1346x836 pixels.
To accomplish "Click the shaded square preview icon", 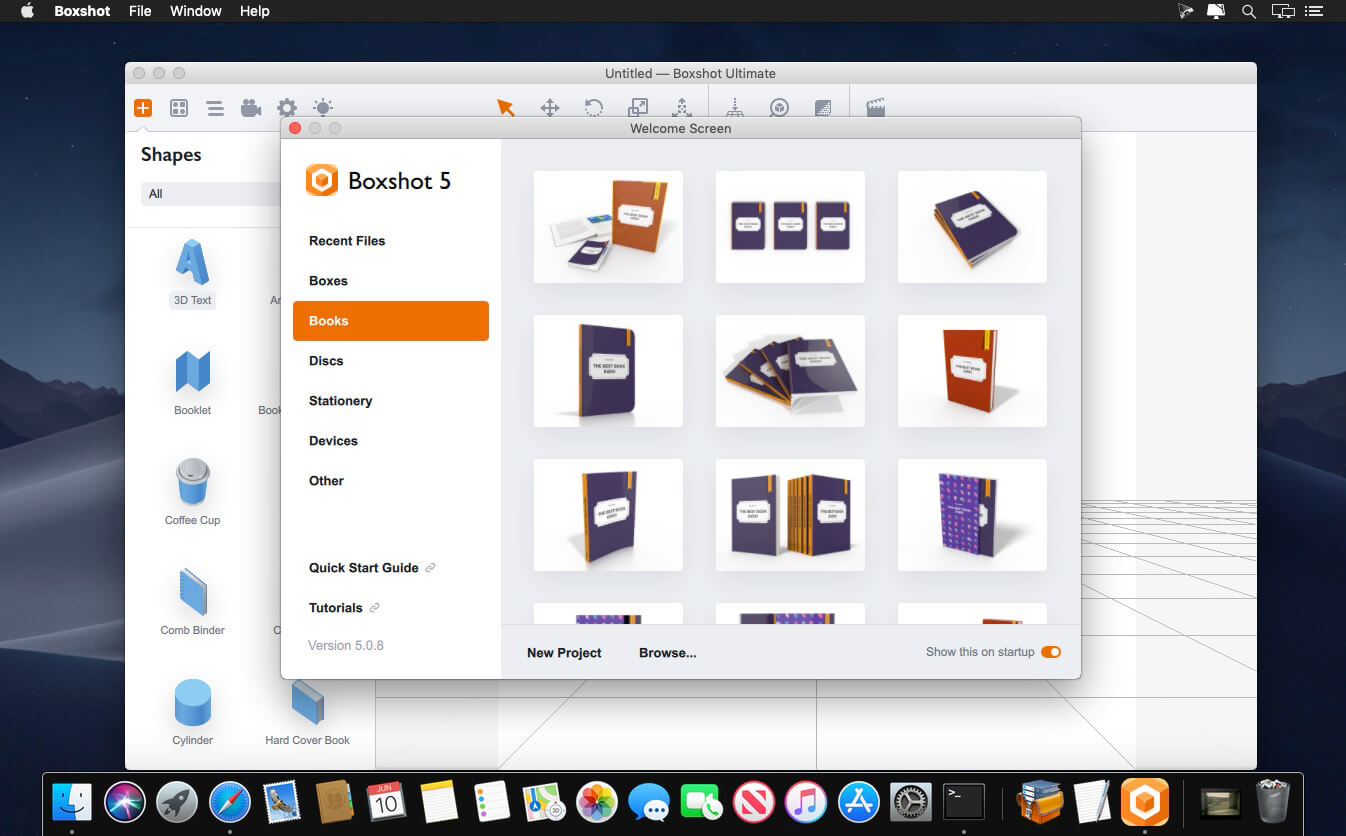I will [x=823, y=108].
